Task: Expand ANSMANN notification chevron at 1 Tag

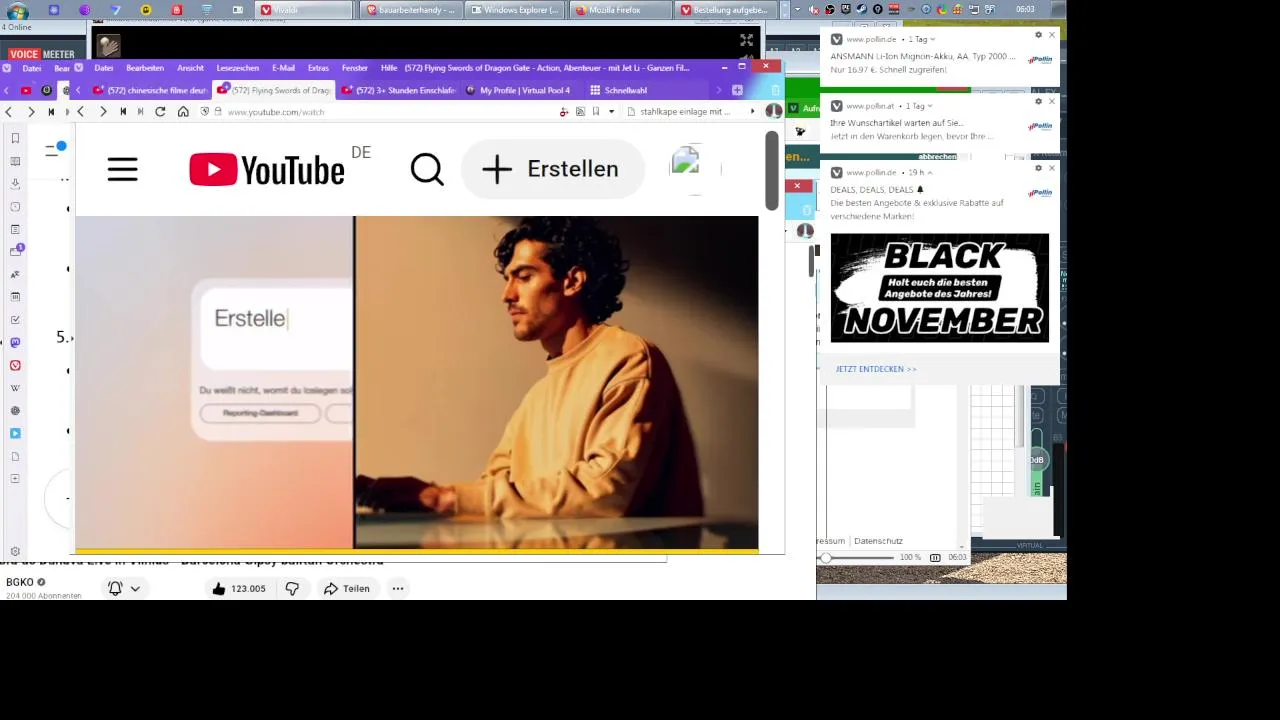Action: 932,40
